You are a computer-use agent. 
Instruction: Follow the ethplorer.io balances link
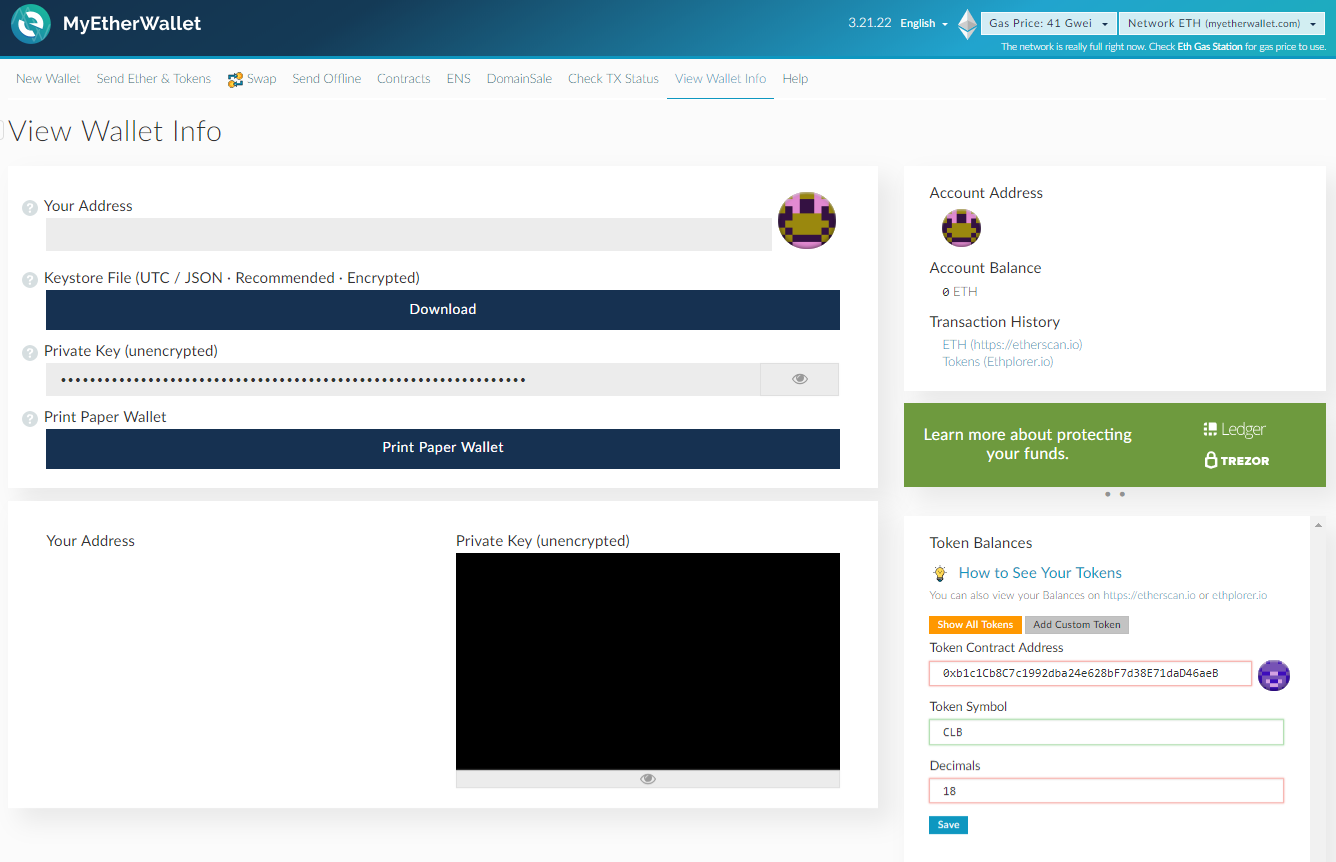[x=1239, y=596]
